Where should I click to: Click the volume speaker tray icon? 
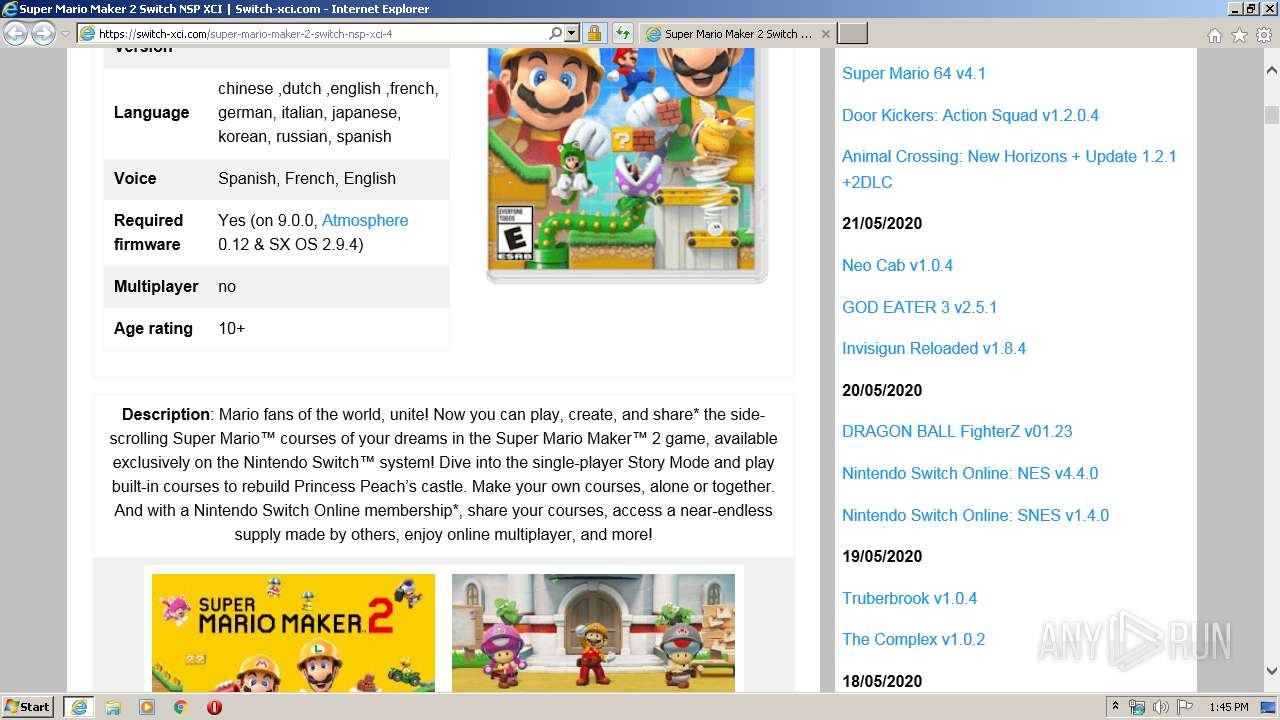pyautogui.click(x=1161, y=707)
